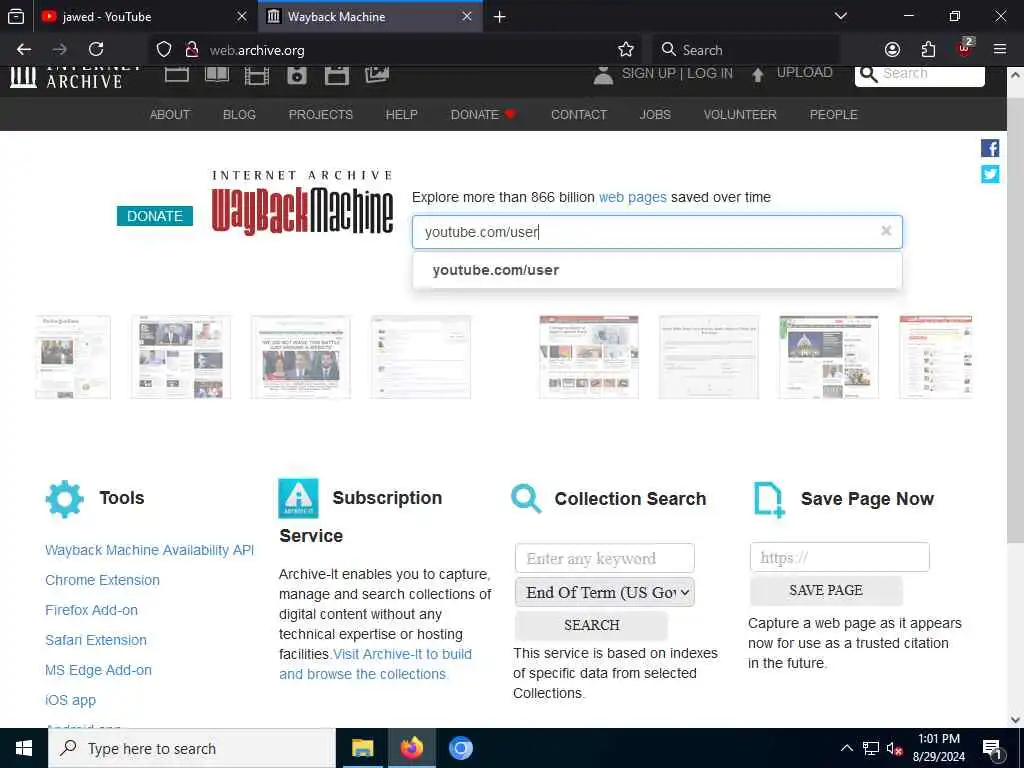Close the jawed - YouTube tab
Viewport: 1024px width, 768px height.
click(242, 17)
